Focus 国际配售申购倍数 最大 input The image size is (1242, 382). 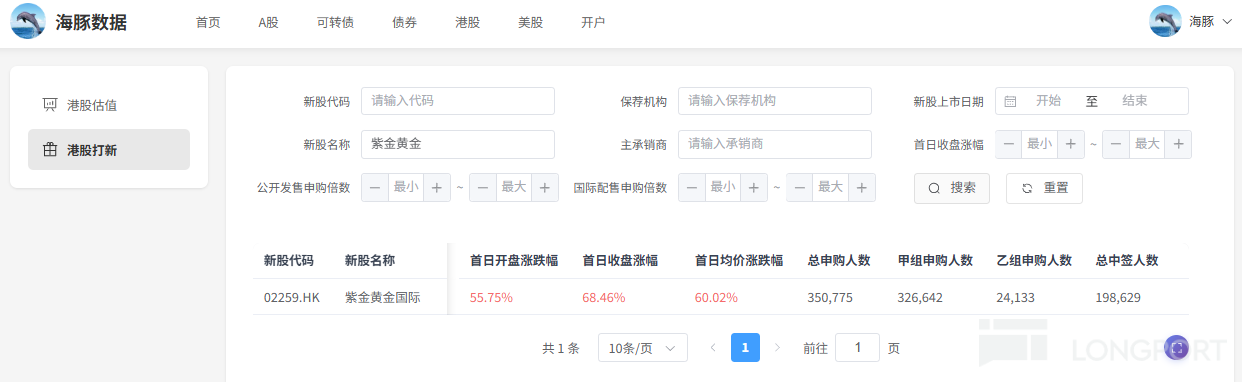831,187
